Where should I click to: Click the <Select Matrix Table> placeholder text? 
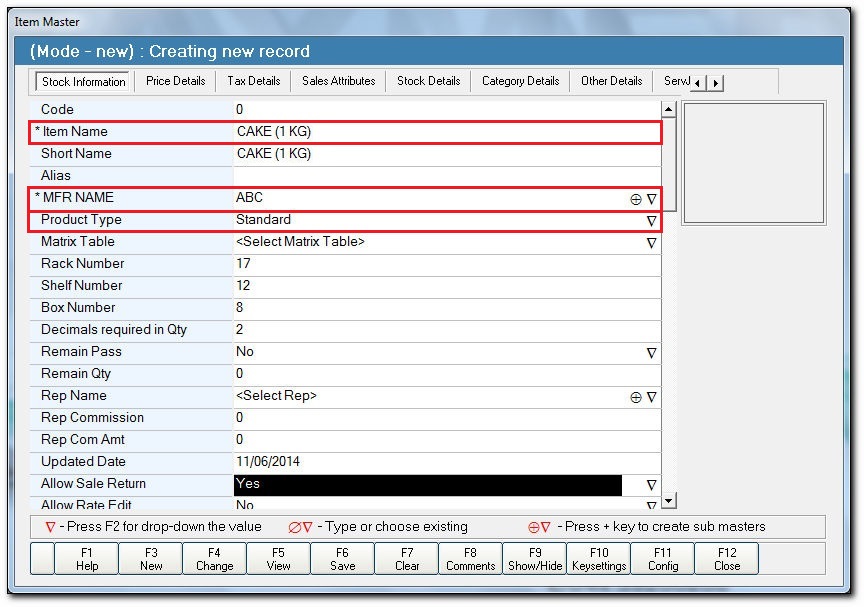(x=300, y=242)
